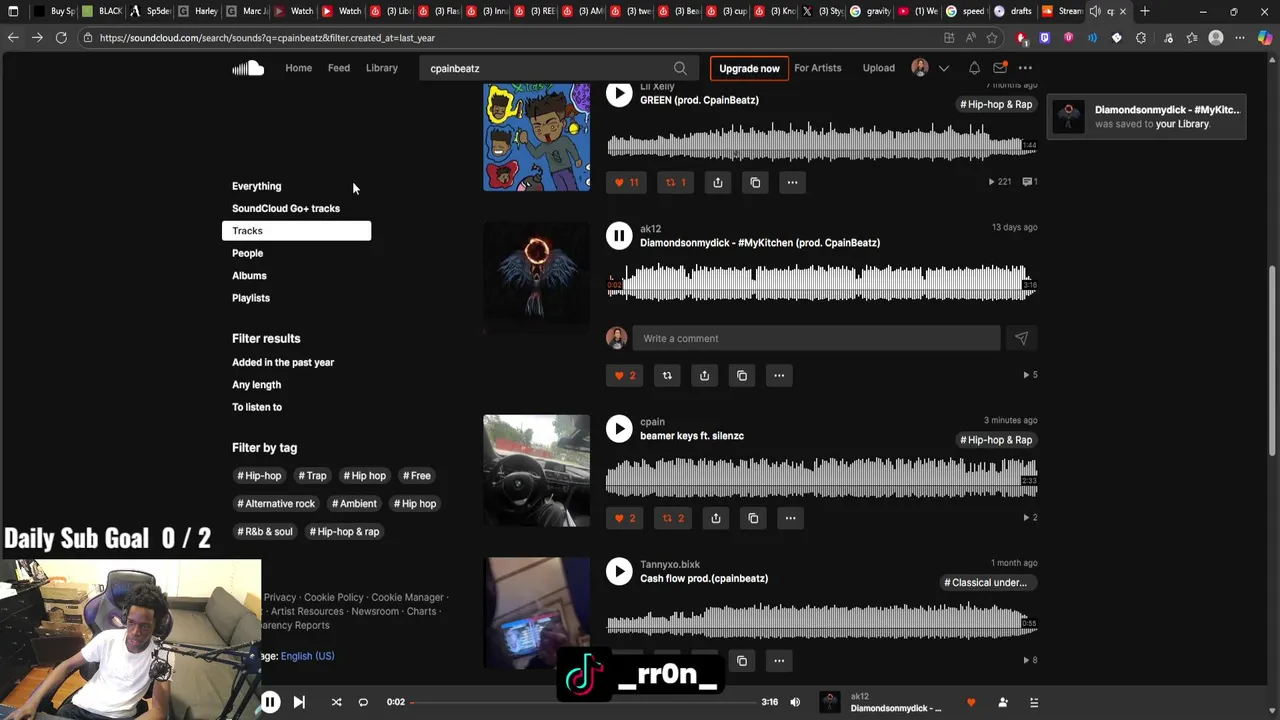Follow artist icon in player bar
Screen dimensions: 1280x720
coord(1003,702)
